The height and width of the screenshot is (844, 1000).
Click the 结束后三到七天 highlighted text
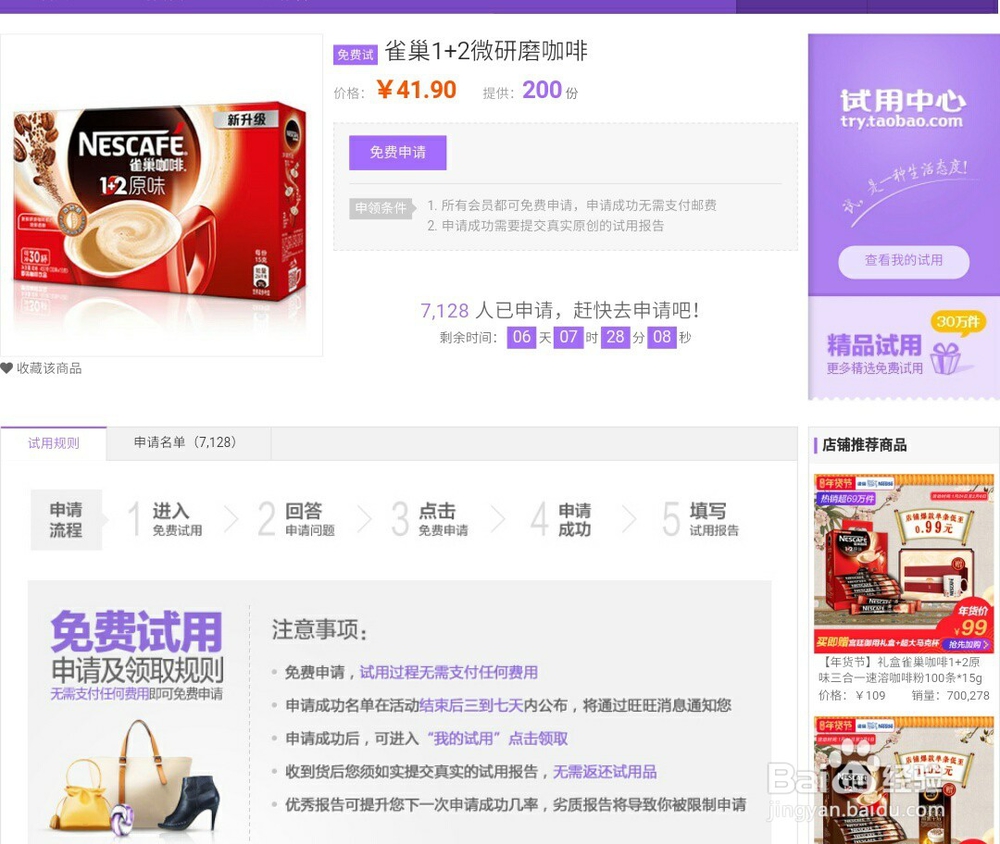coord(471,706)
